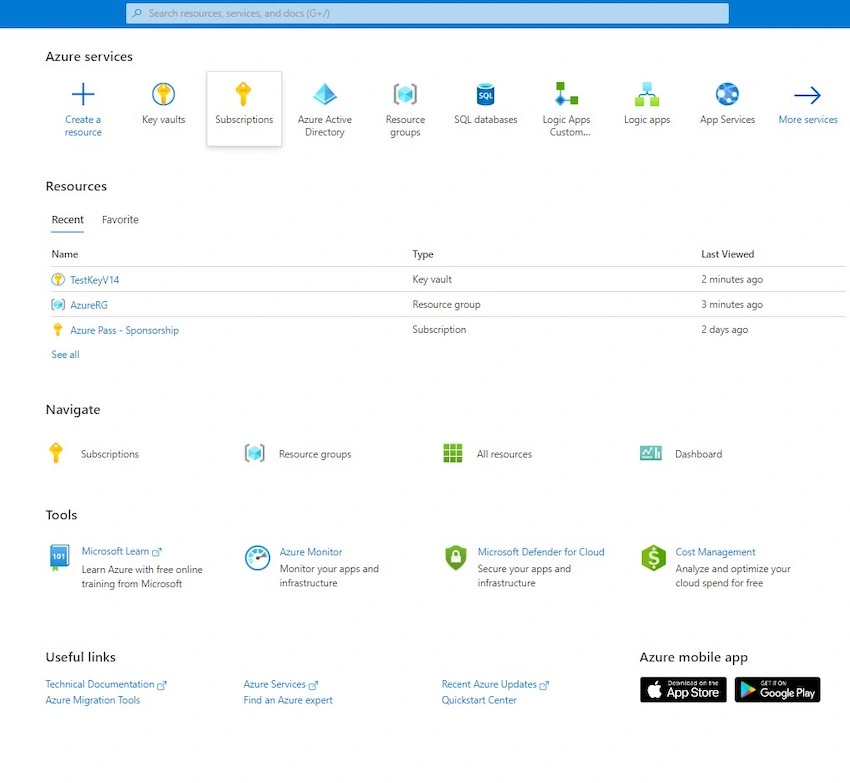Click Microsoft Defender for Cloud shield icon
The width and height of the screenshot is (850, 783).
pyautogui.click(x=455, y=557)
